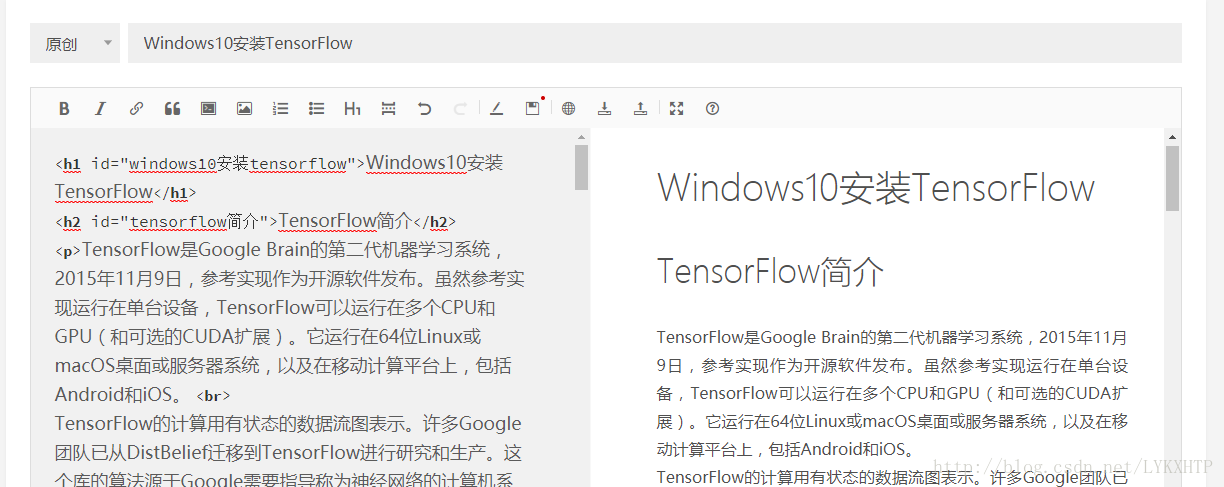Apply bold formatting

point(64,109)
